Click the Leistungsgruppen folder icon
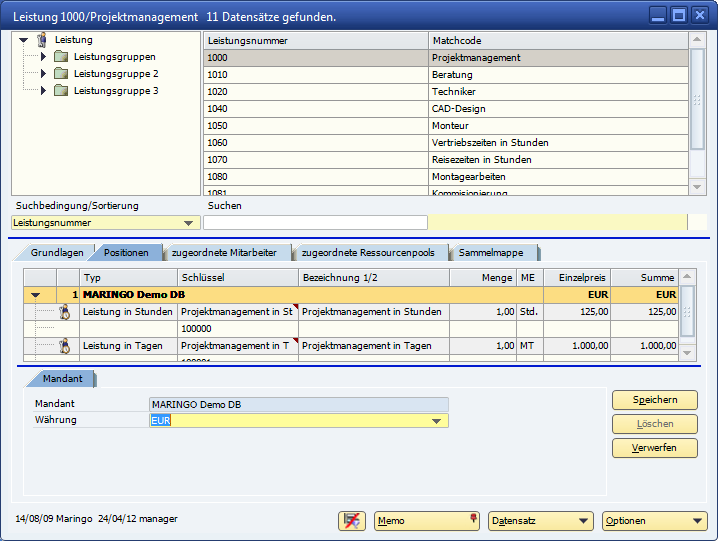The image size is (718, 541). tap(61, 57)
